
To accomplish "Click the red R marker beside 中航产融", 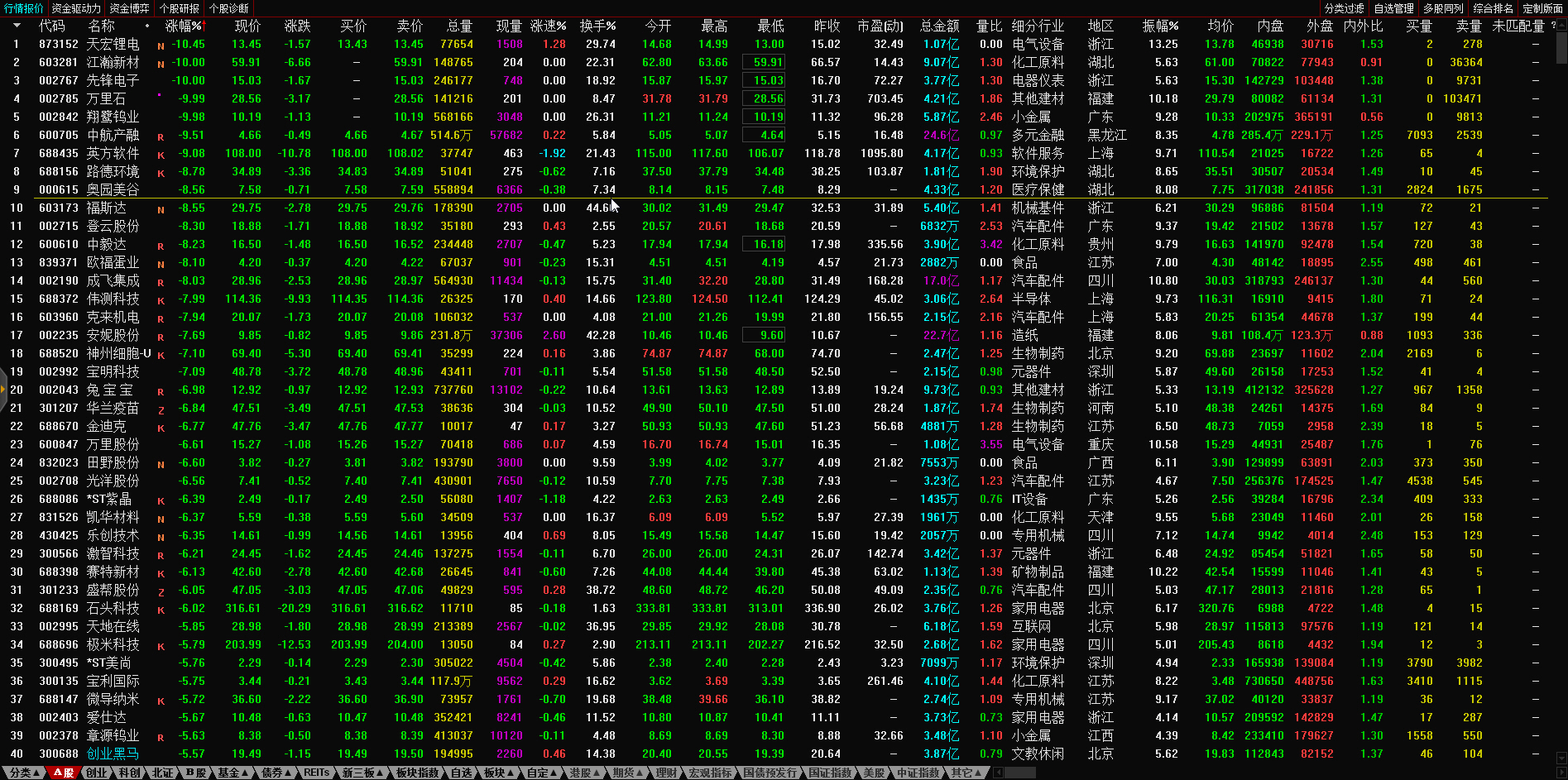I will tap(161, 136).
